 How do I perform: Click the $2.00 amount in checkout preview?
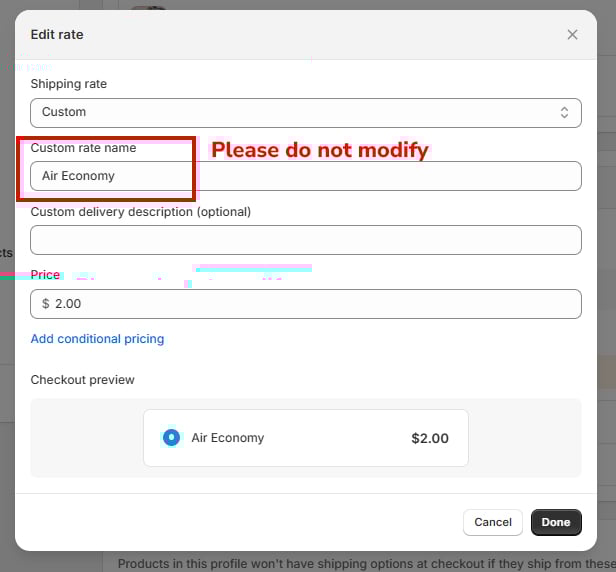point(430,438)
